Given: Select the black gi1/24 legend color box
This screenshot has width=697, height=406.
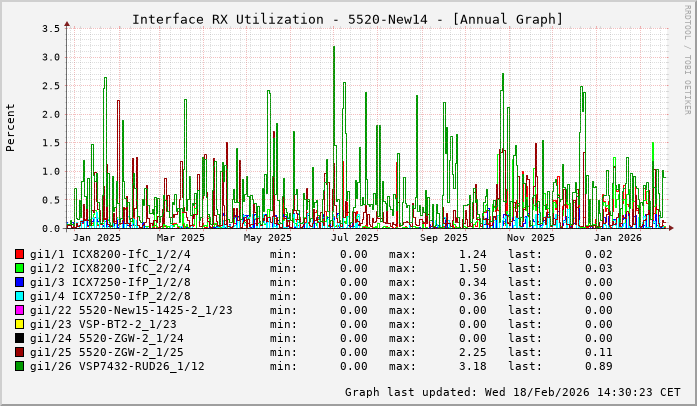Looking at the screenshot, I should (20, 338).
